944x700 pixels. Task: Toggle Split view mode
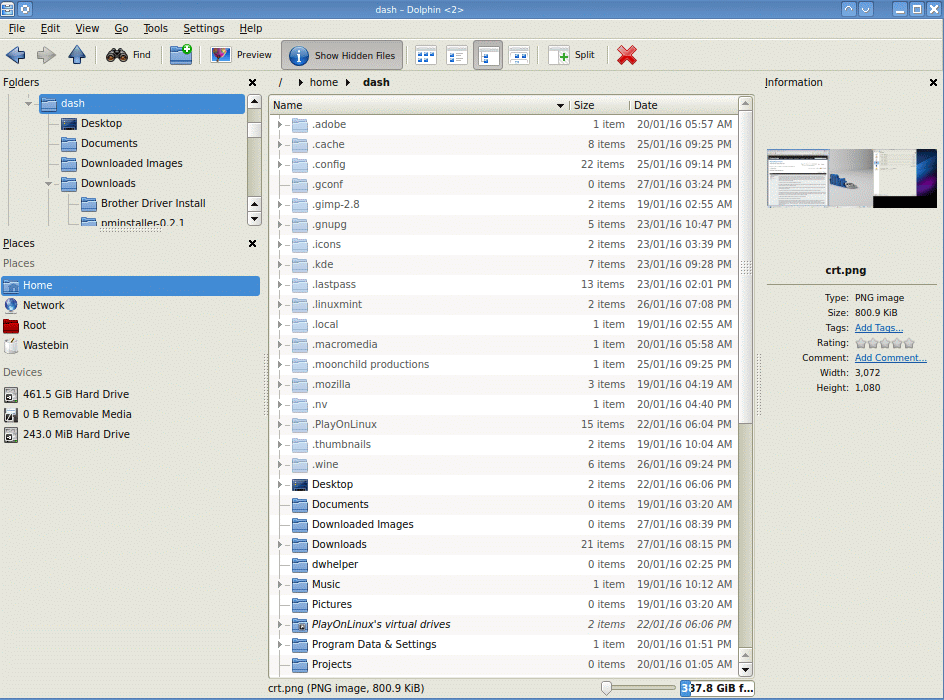[572, 55]
